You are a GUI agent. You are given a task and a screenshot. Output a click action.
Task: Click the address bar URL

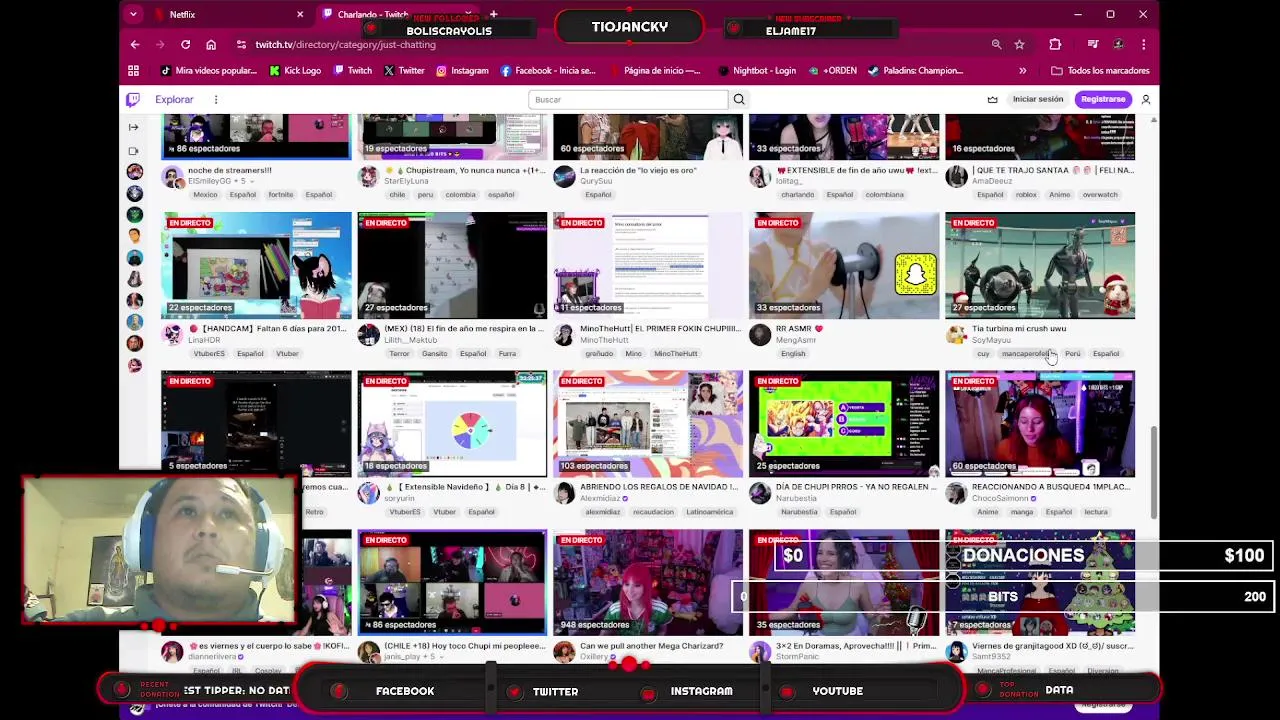click(345, 45)
